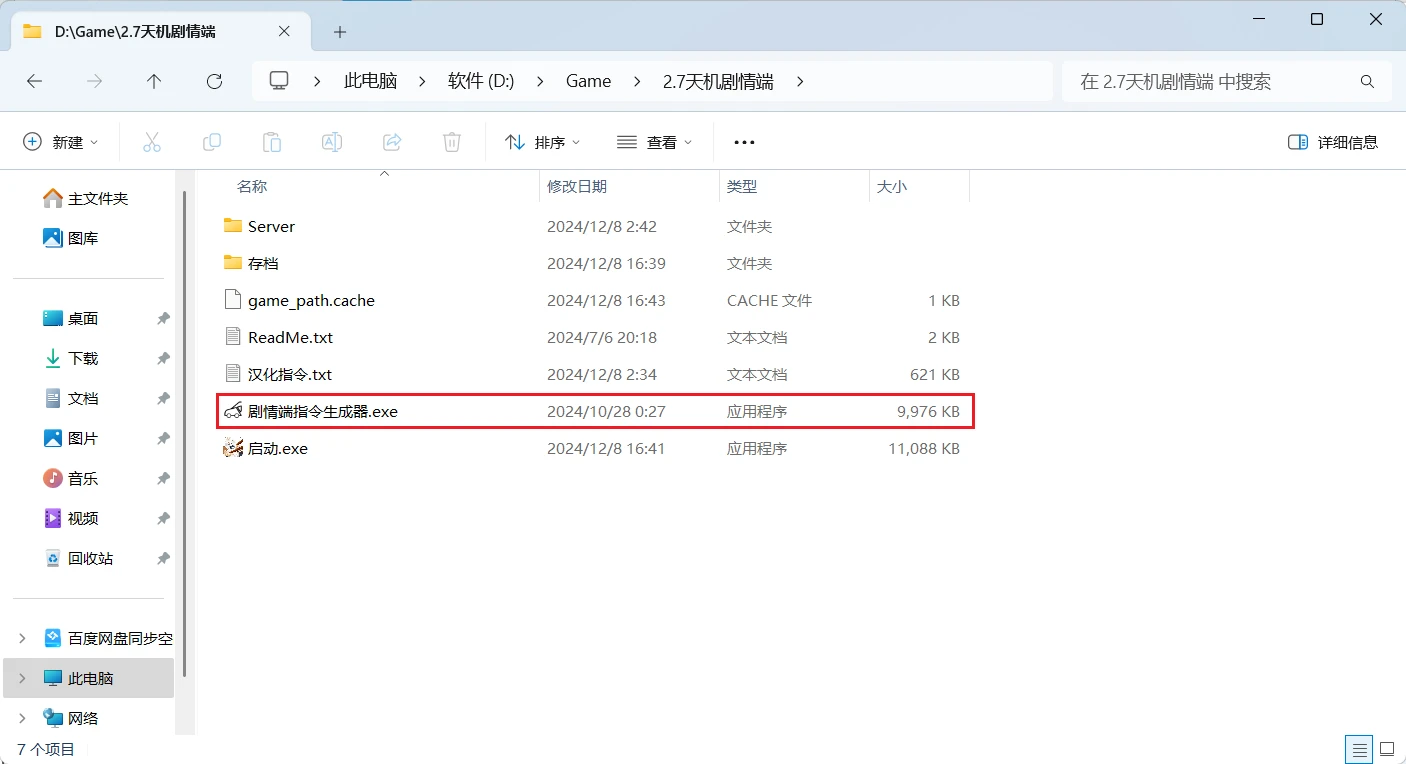
Task: Expand chevron after 软件 (D:) in address bar
Action: [x=540, y=81]
